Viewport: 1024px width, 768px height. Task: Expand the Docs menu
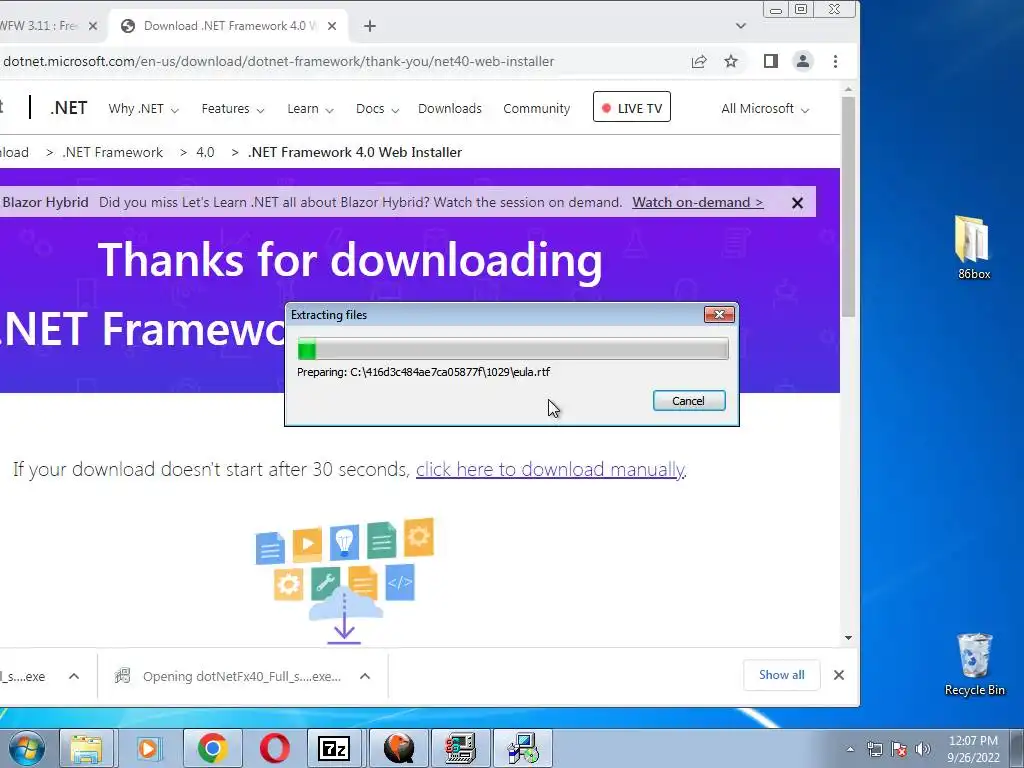377,108
